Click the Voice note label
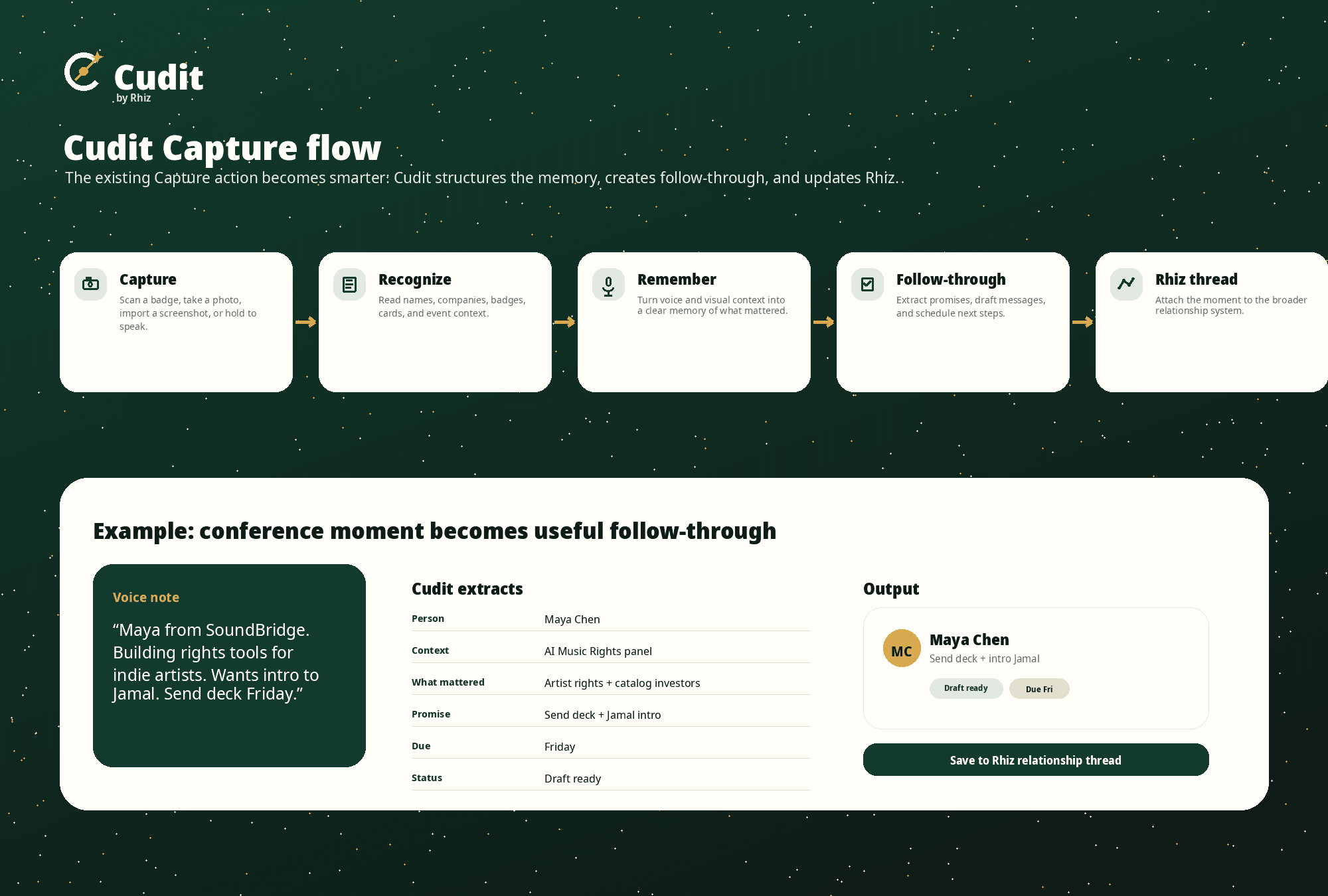The height and width of the screenshot is (896, 1328). pyautogui.click(x=146, y=597)
